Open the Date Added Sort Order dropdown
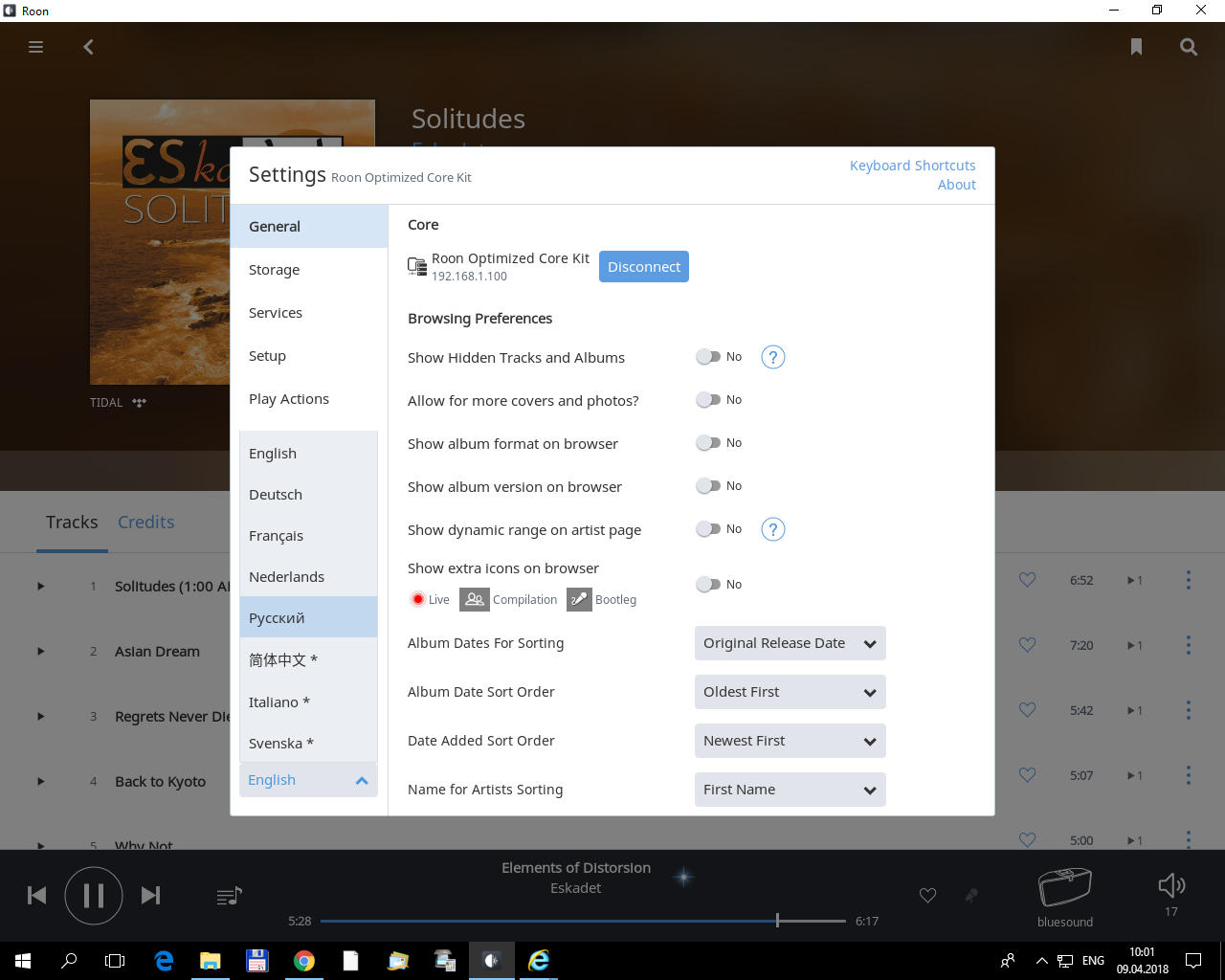Viewport: 1225px width, 980px height. (790, 741)
